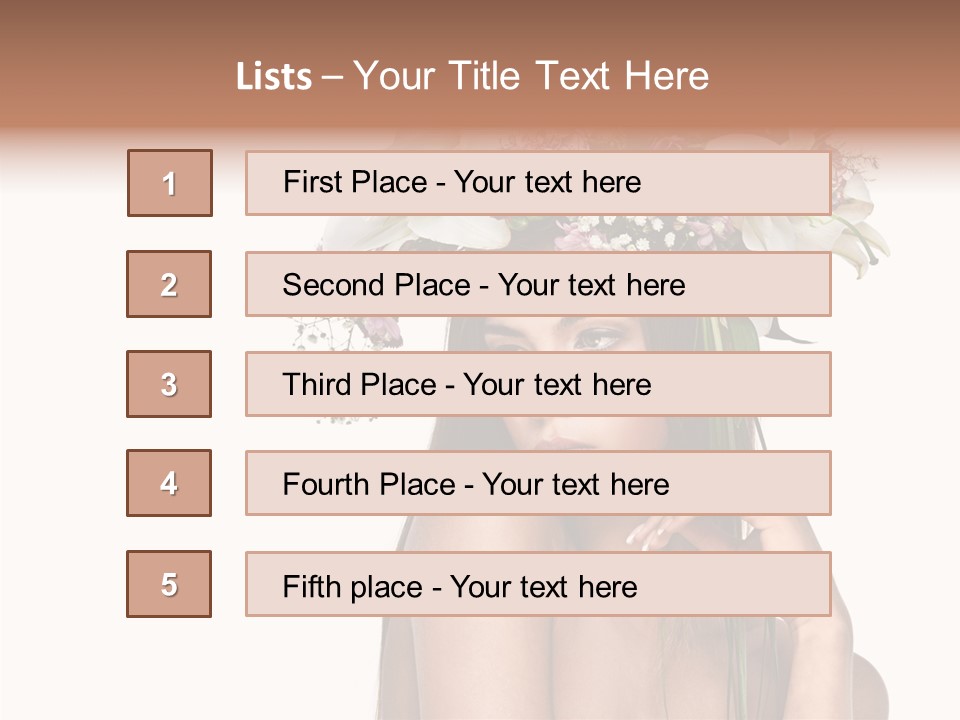Screen dimensions: 960x720
Task: Select the bold word "Lists" in title
Action: tap(273, 77)
